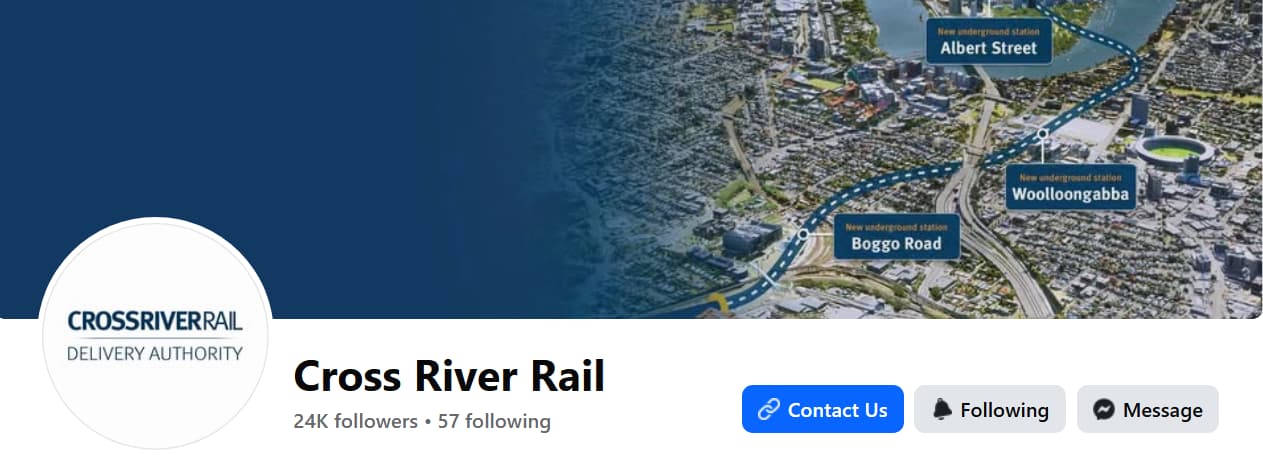Click the Boggo Road station marker dot
Image resolution: width=1263 pixels, height=455 pixels.
(x=803, y=234)
